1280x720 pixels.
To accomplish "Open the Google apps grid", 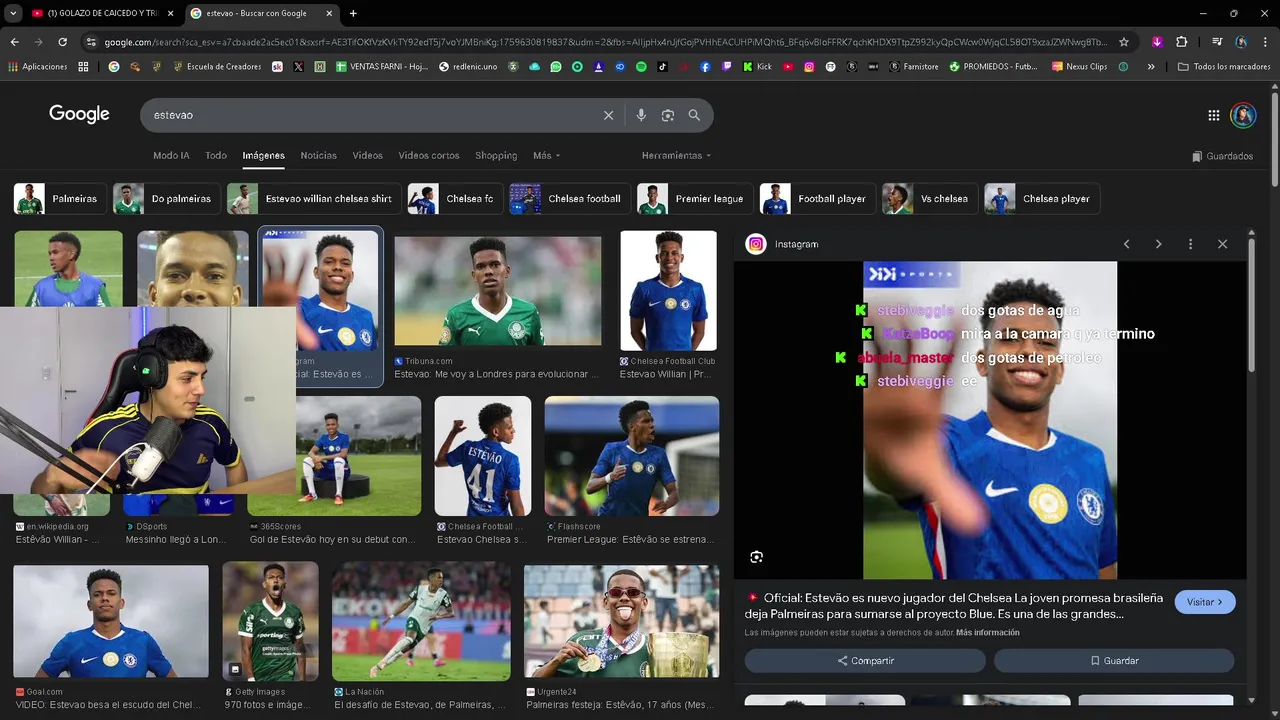I will (1214, 115).
